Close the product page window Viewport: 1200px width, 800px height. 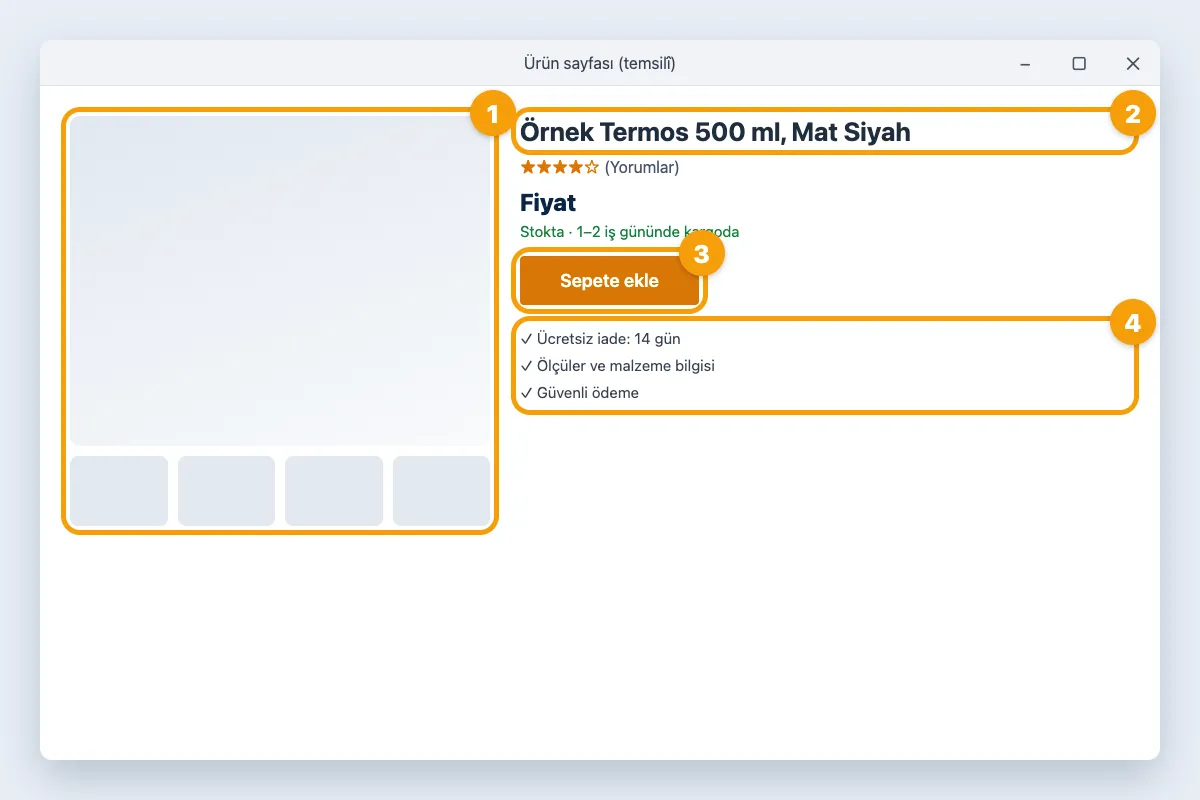pos(1133,64)
